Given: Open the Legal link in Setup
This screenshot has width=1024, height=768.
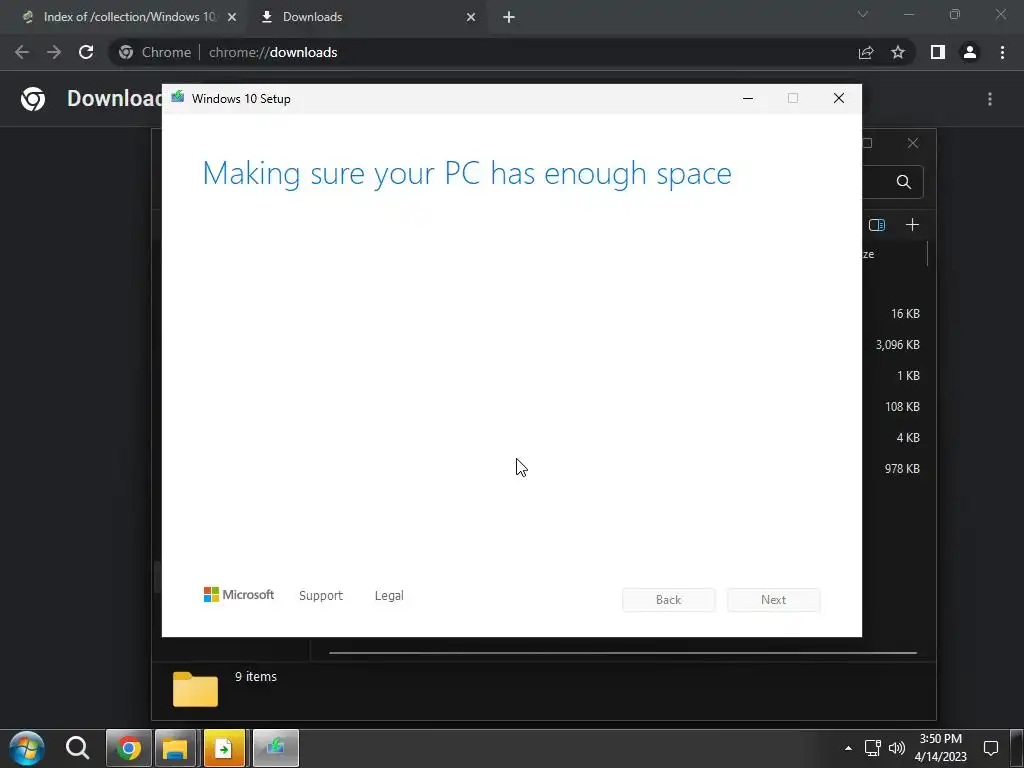Looking at the screenshot, I should click(389, 596).
